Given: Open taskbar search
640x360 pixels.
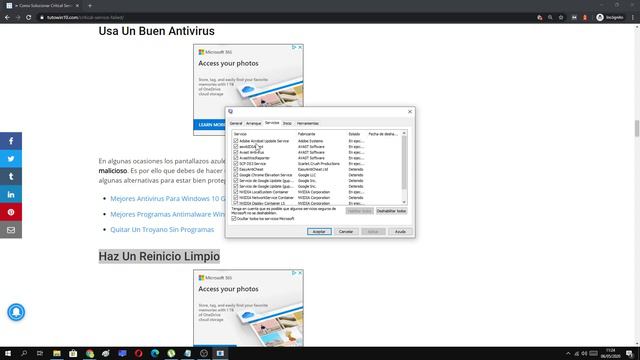Looking at the screenshot, I should (x=24, y=353).
